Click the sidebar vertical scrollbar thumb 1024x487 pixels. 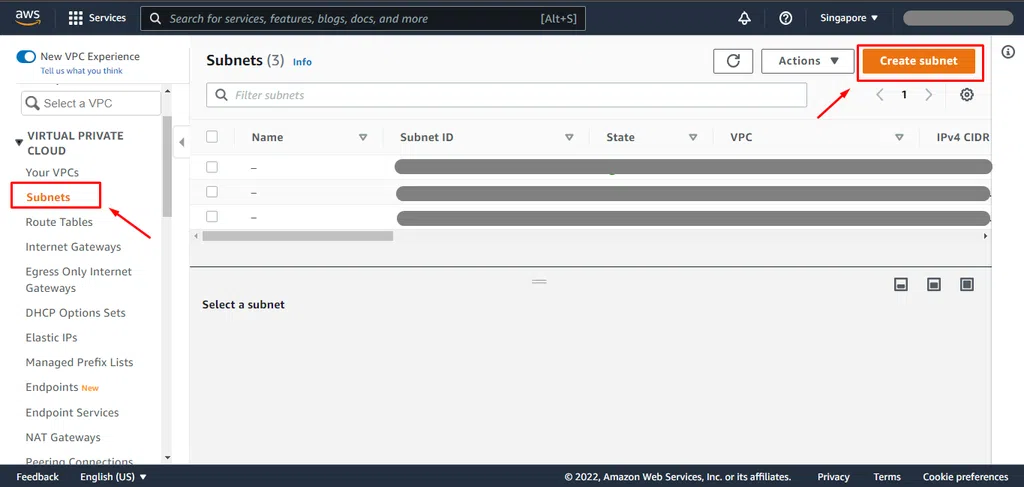[x=167, y=166]
